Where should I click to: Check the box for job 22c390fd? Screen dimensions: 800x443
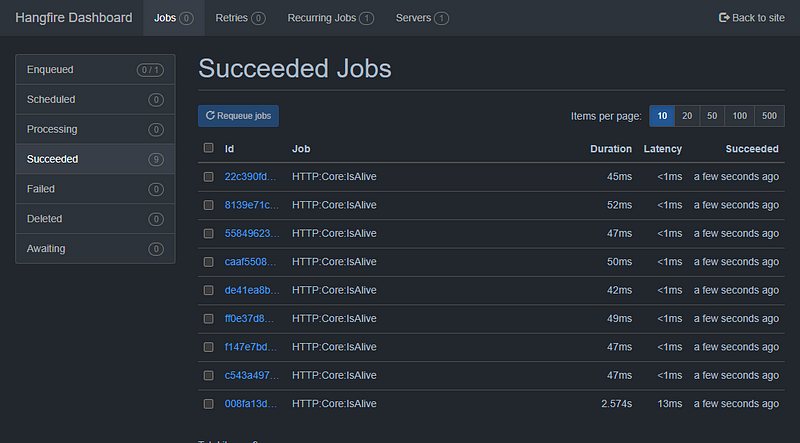pyautogui.click(x=208, y=177)
